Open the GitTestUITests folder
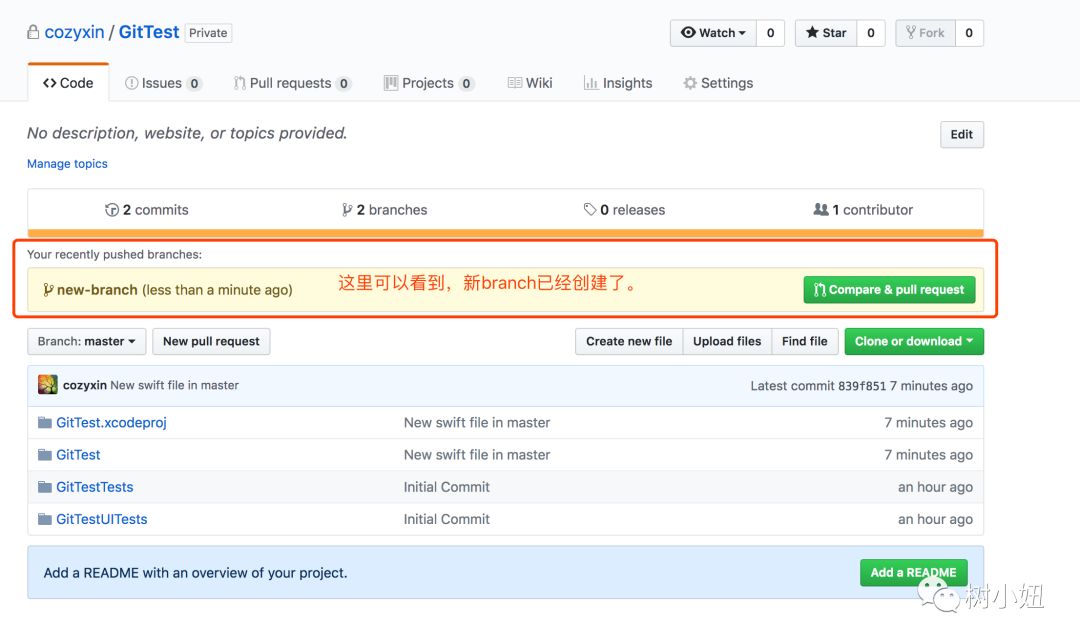 click(102, 519)
